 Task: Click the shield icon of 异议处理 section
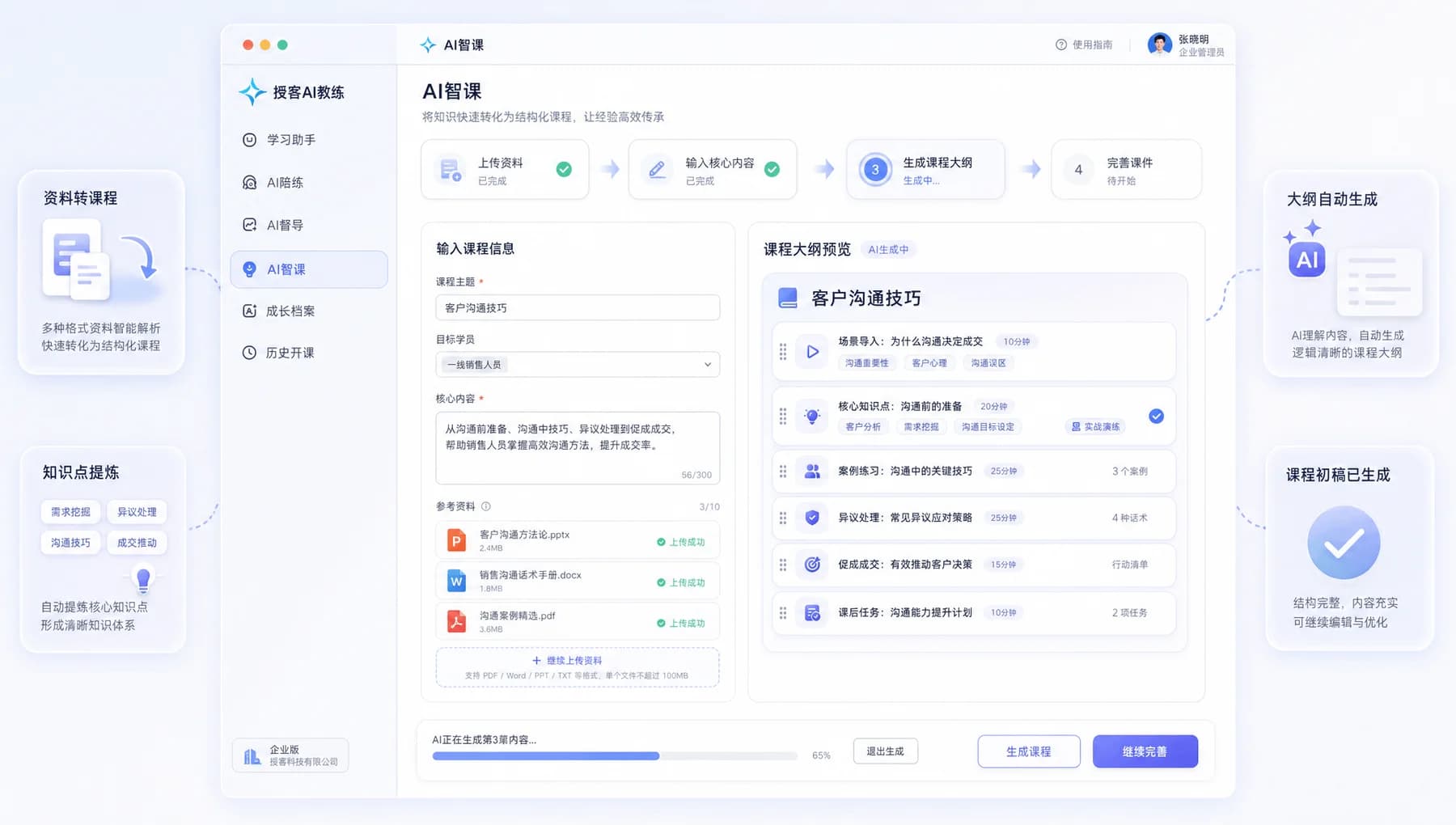coord(812,518)
